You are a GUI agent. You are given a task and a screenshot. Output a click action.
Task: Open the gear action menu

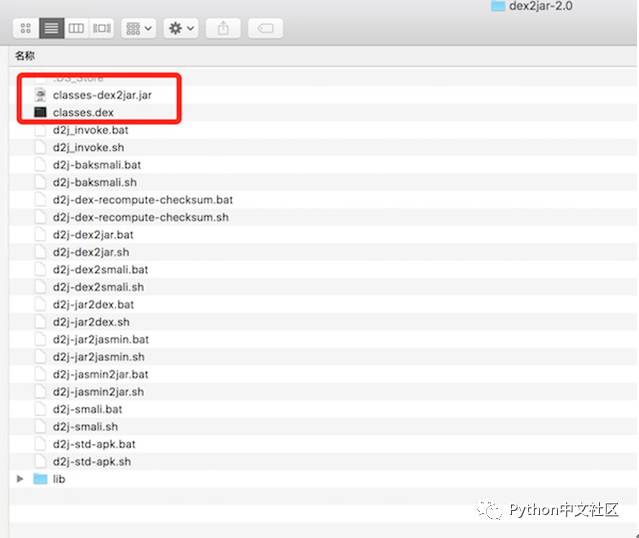[181, 28]
